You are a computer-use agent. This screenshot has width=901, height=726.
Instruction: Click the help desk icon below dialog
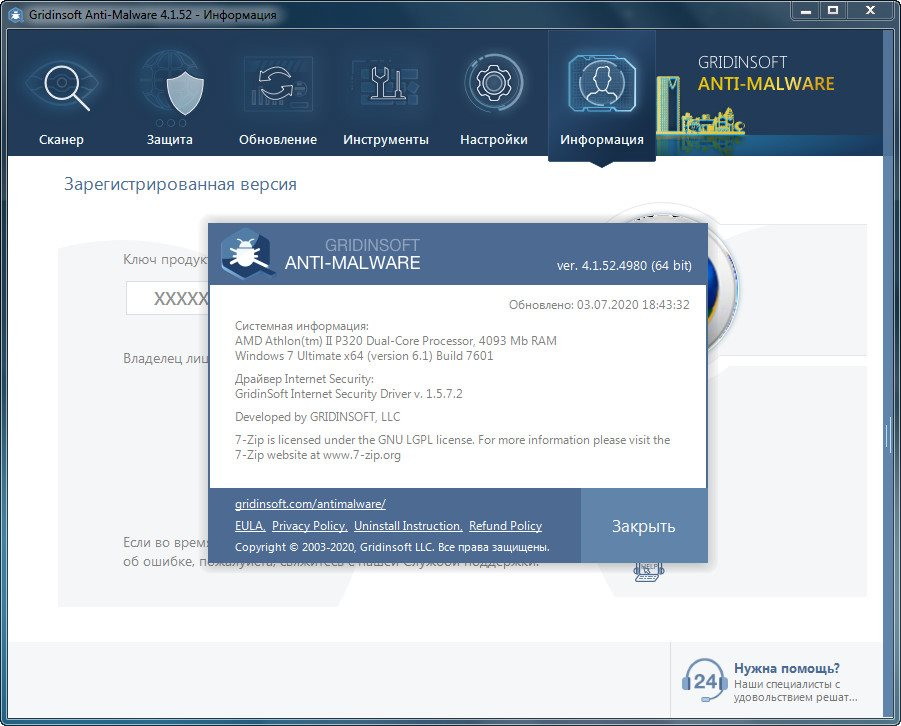(x=649, y=573)
